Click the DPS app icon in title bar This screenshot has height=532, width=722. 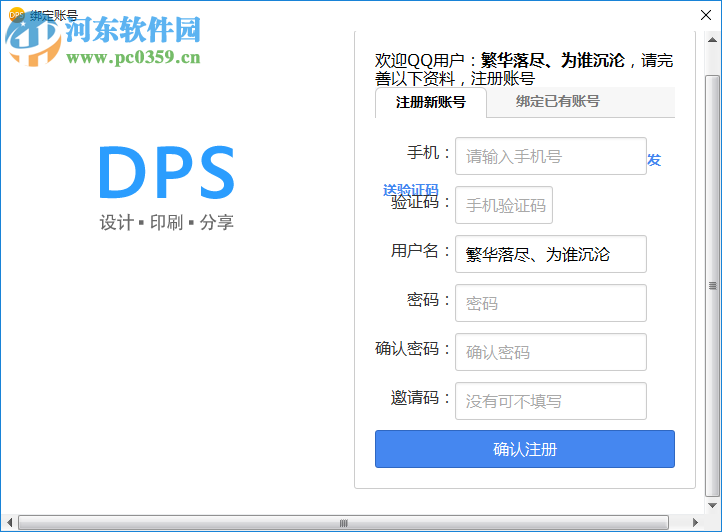click(x=16, y=15)
